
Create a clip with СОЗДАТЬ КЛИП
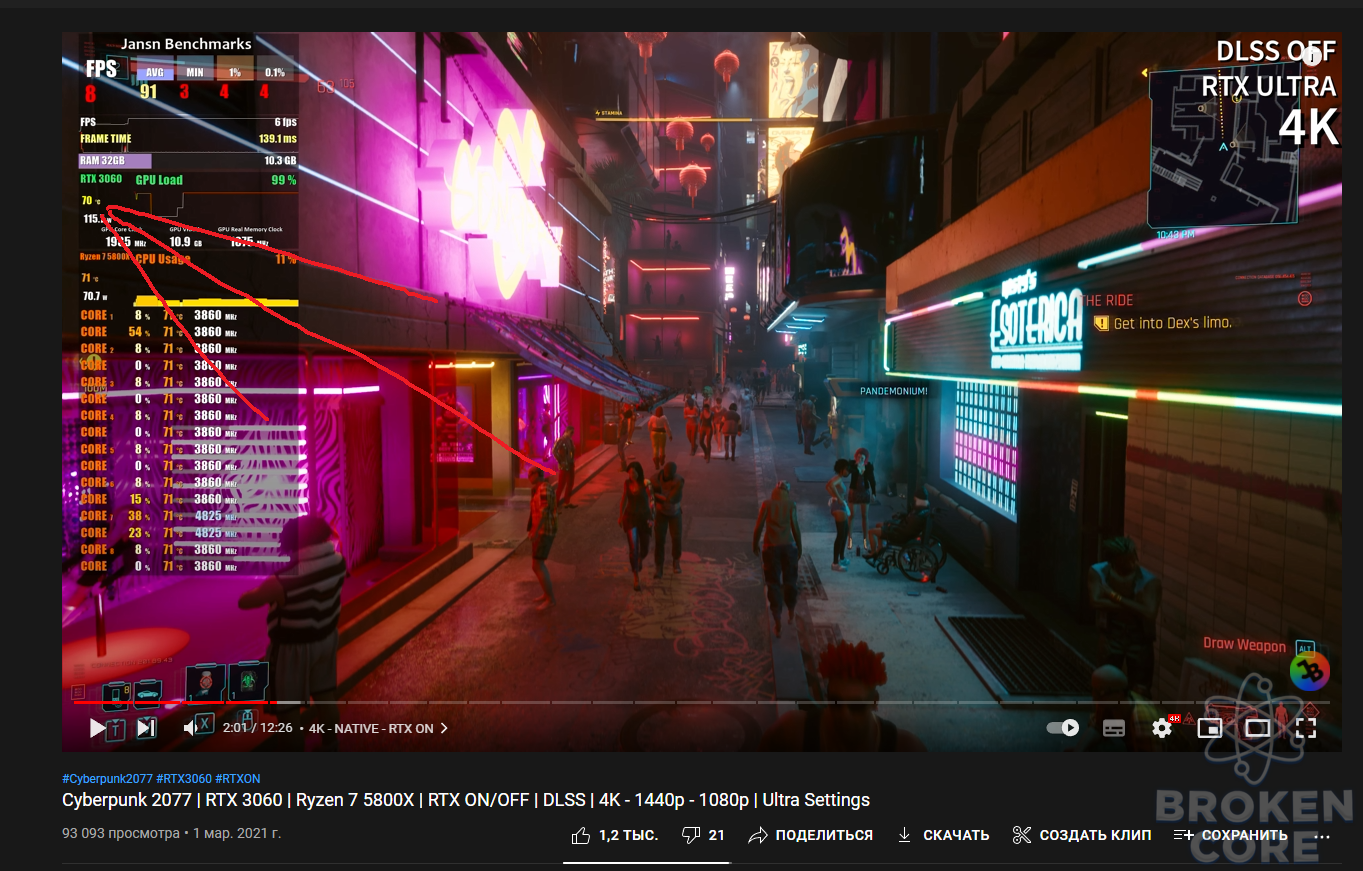1082,835
